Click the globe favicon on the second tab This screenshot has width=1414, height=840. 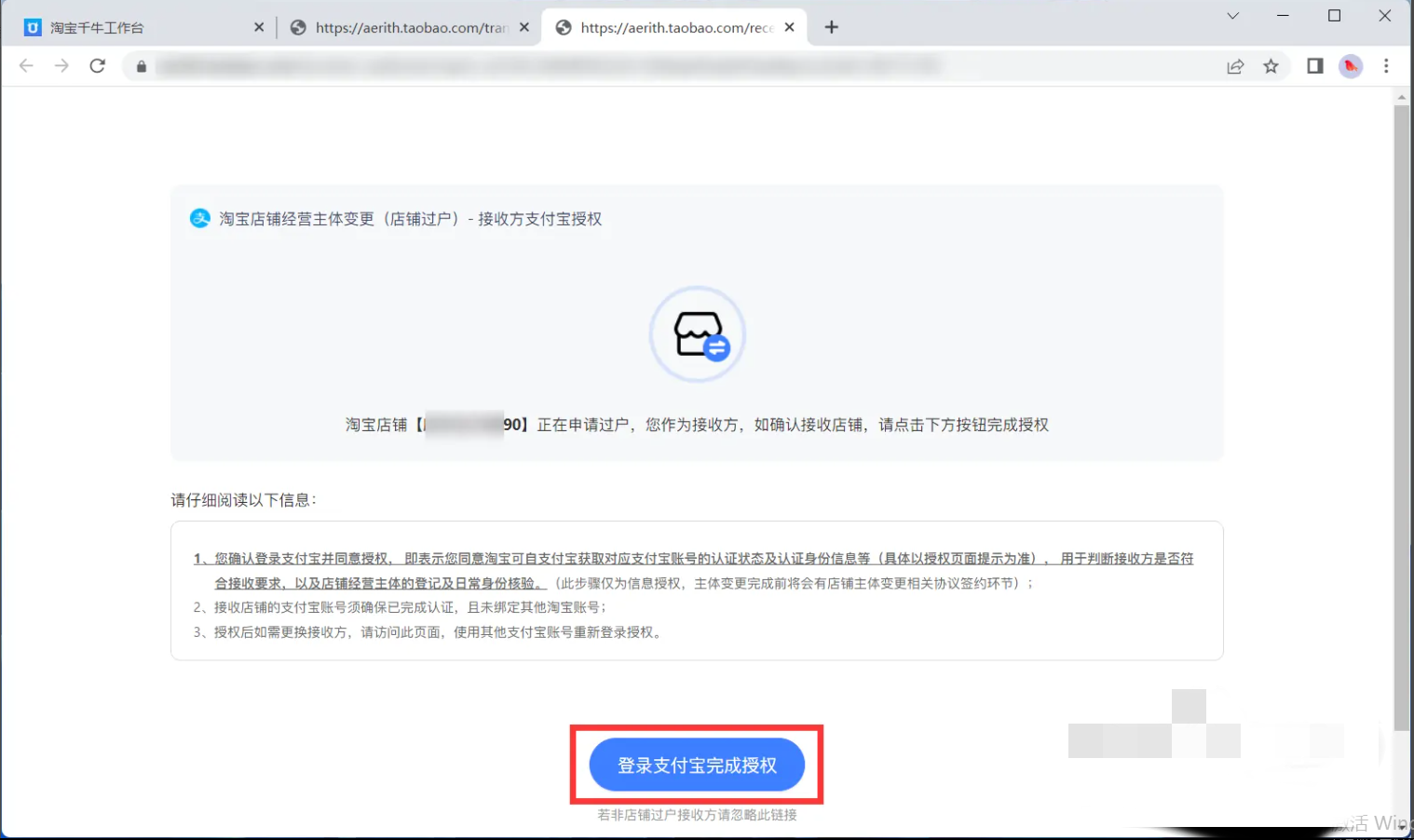click(x=297, y=27)
